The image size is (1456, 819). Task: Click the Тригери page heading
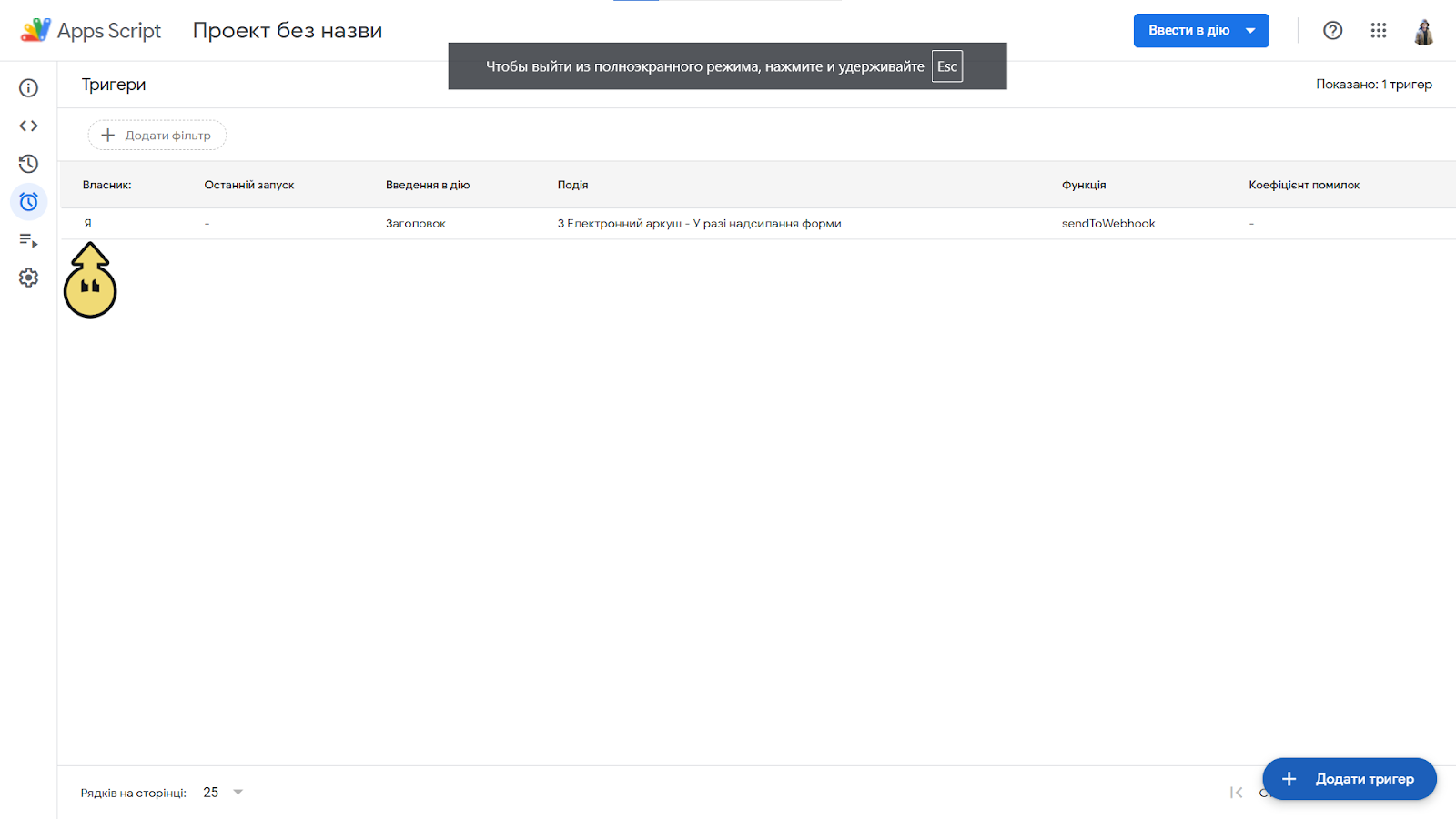(114, 85)
